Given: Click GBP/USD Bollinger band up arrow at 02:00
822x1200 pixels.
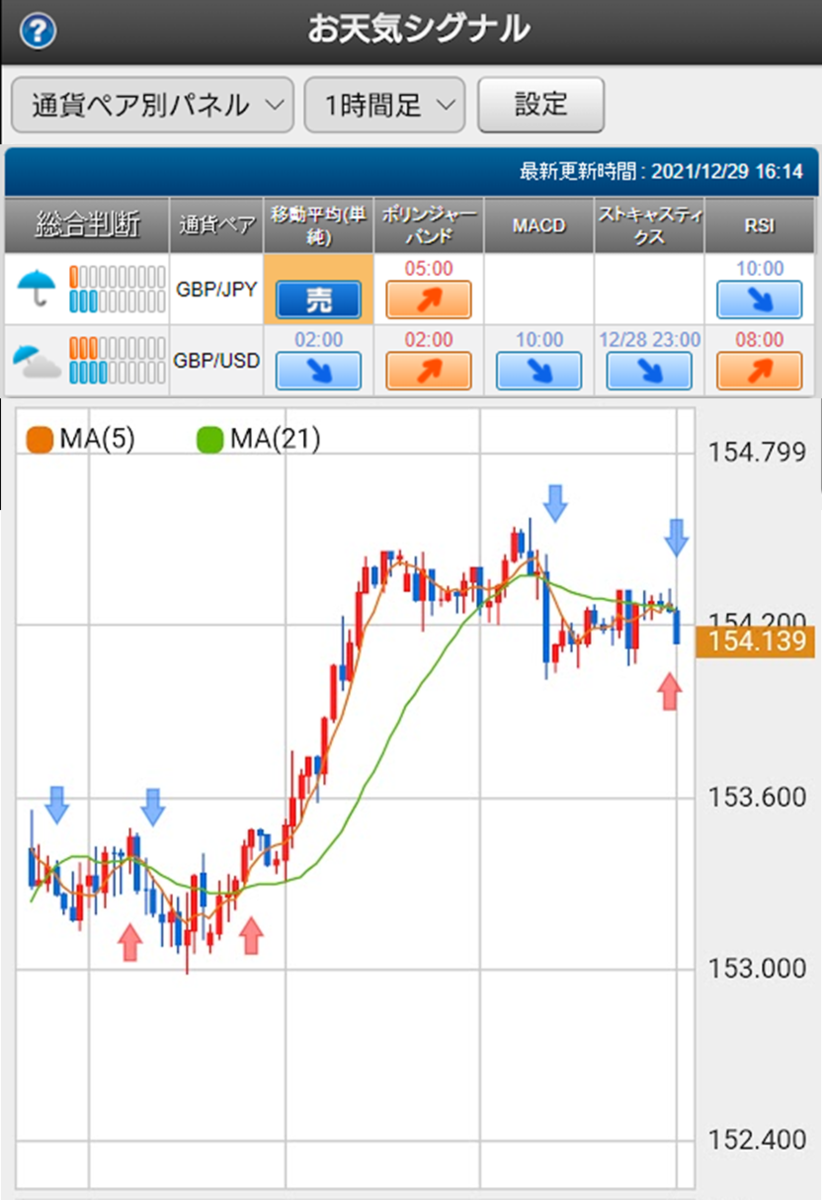Looking at the screenshot, I should click(x=429, y=371).
